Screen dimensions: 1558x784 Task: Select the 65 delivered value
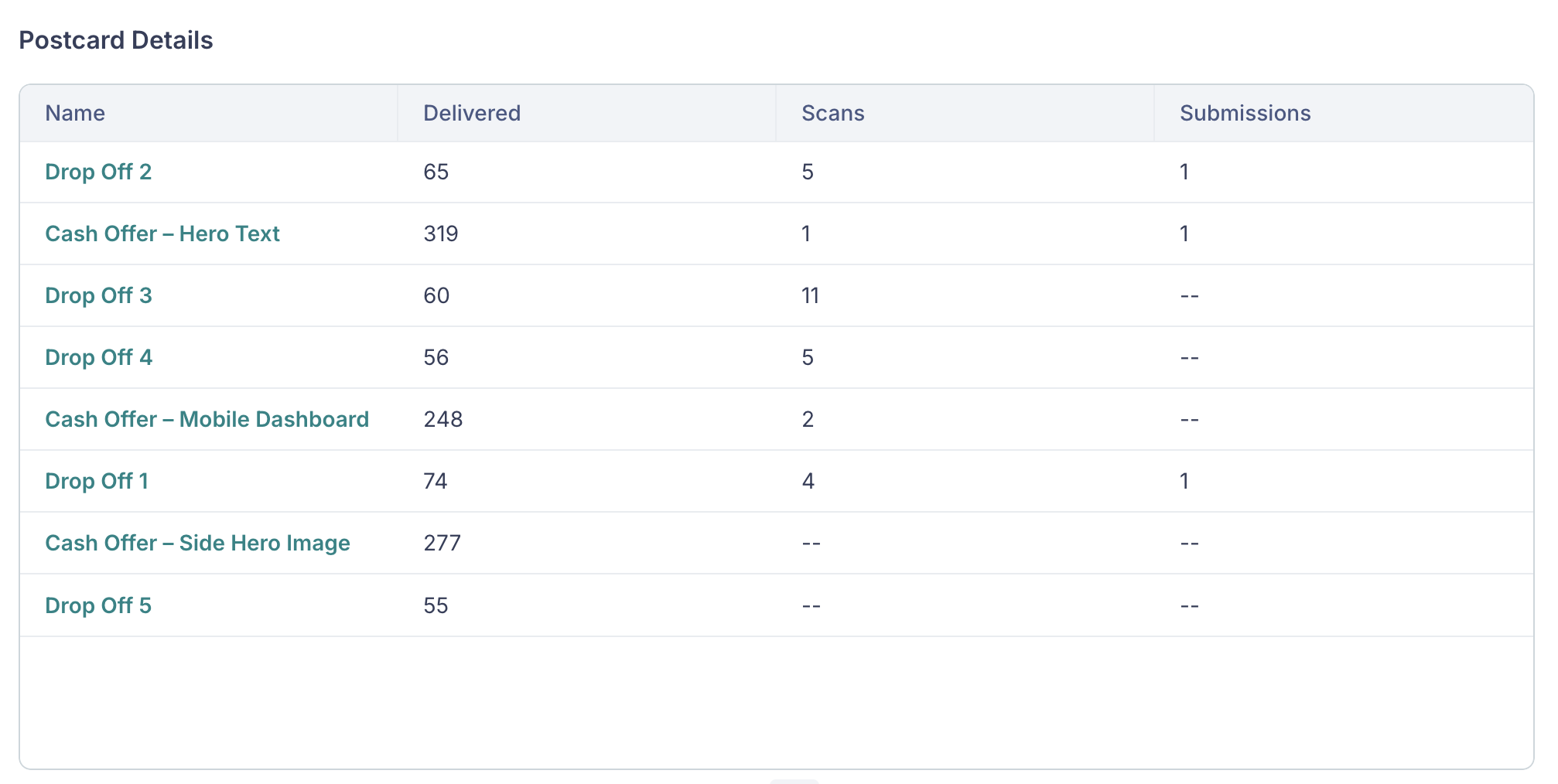[x=436, y=172]
